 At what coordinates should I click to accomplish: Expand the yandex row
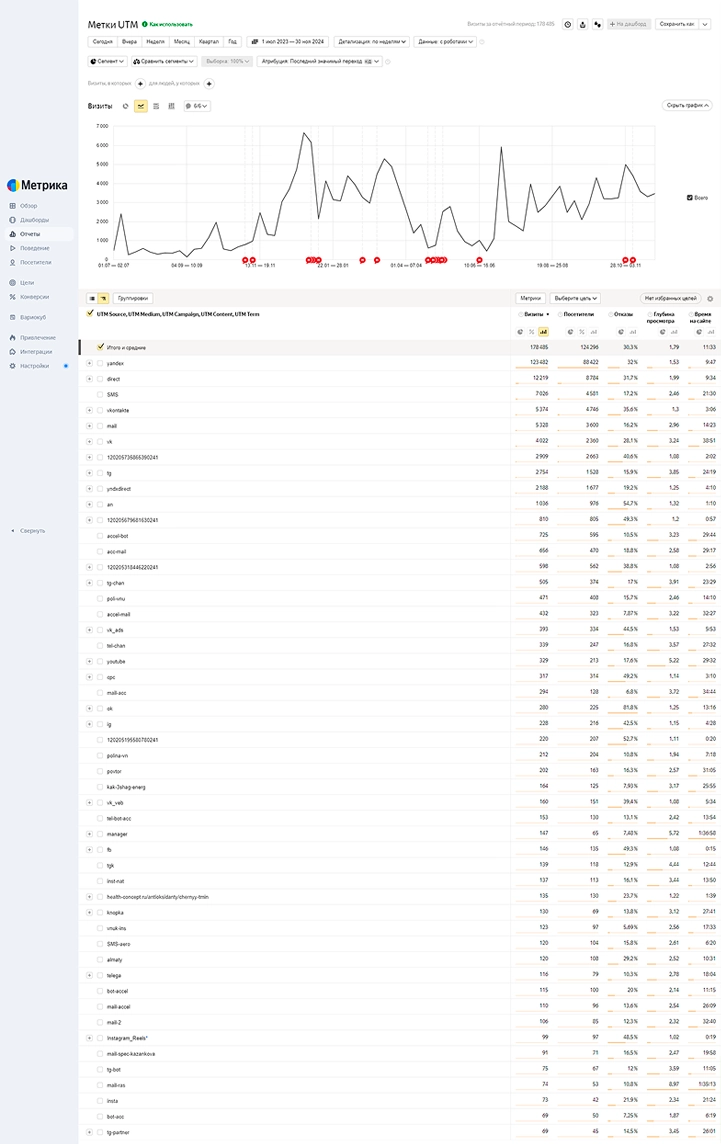coord(90,363)
